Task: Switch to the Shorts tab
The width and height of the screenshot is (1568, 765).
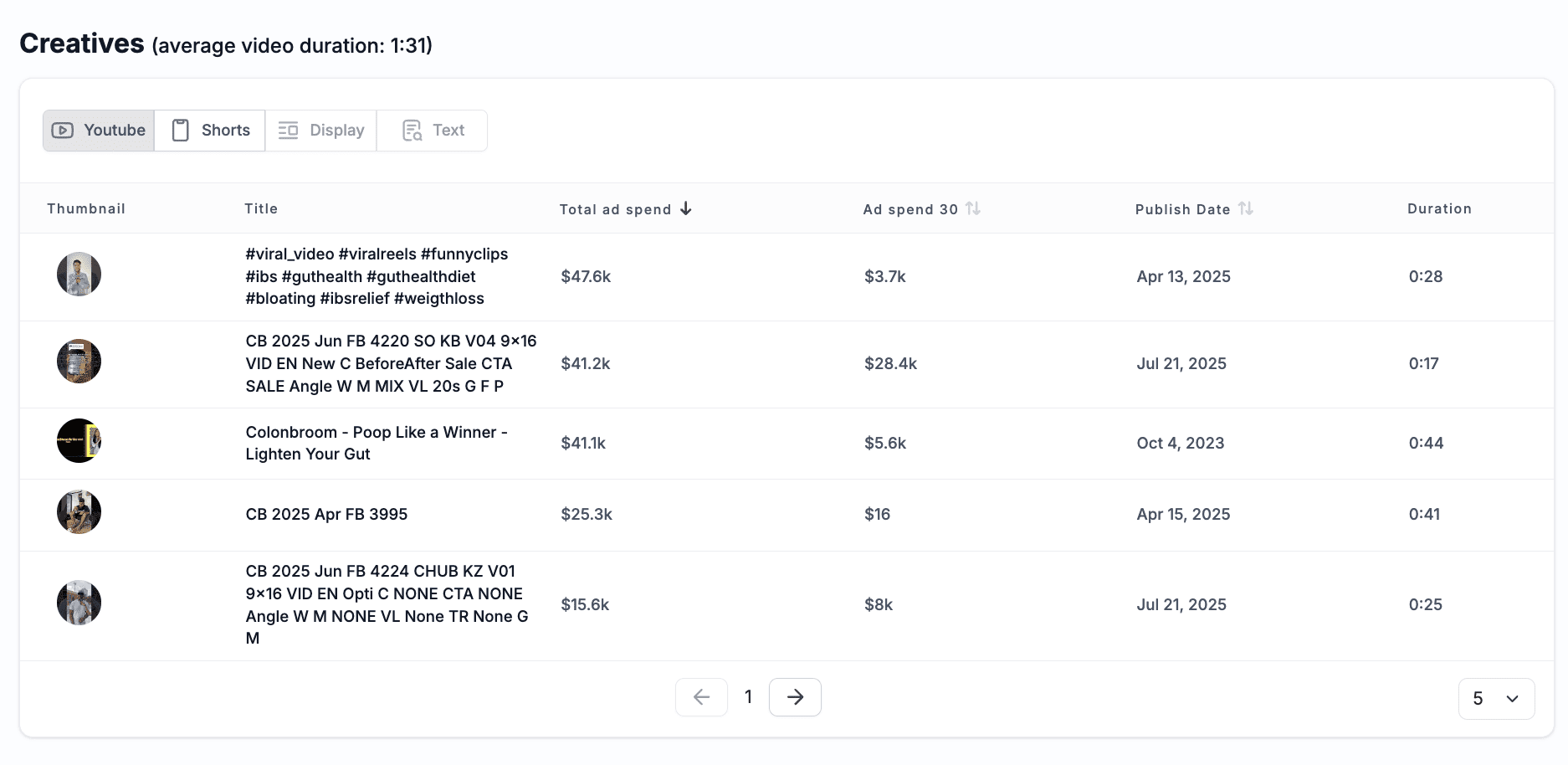Action: point(210,131)
